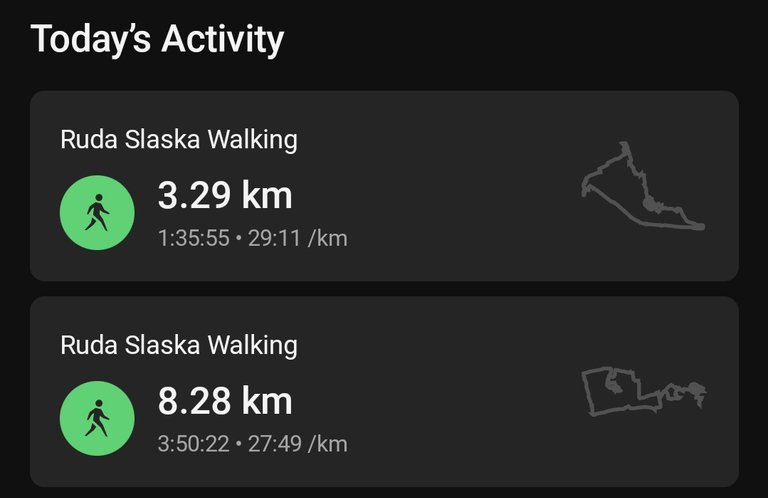Tap the dot between 1:35:55 and 29:11

pos(239,238)
